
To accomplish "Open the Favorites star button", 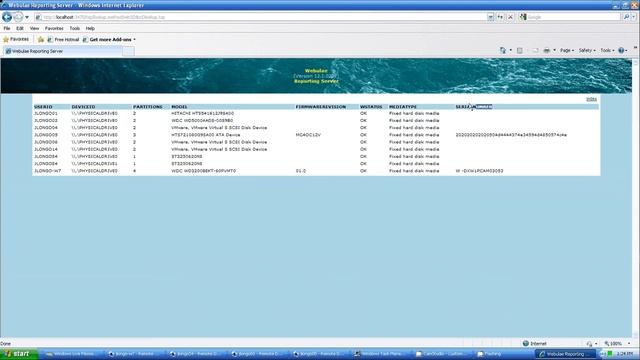I will (x=16, y=39).
